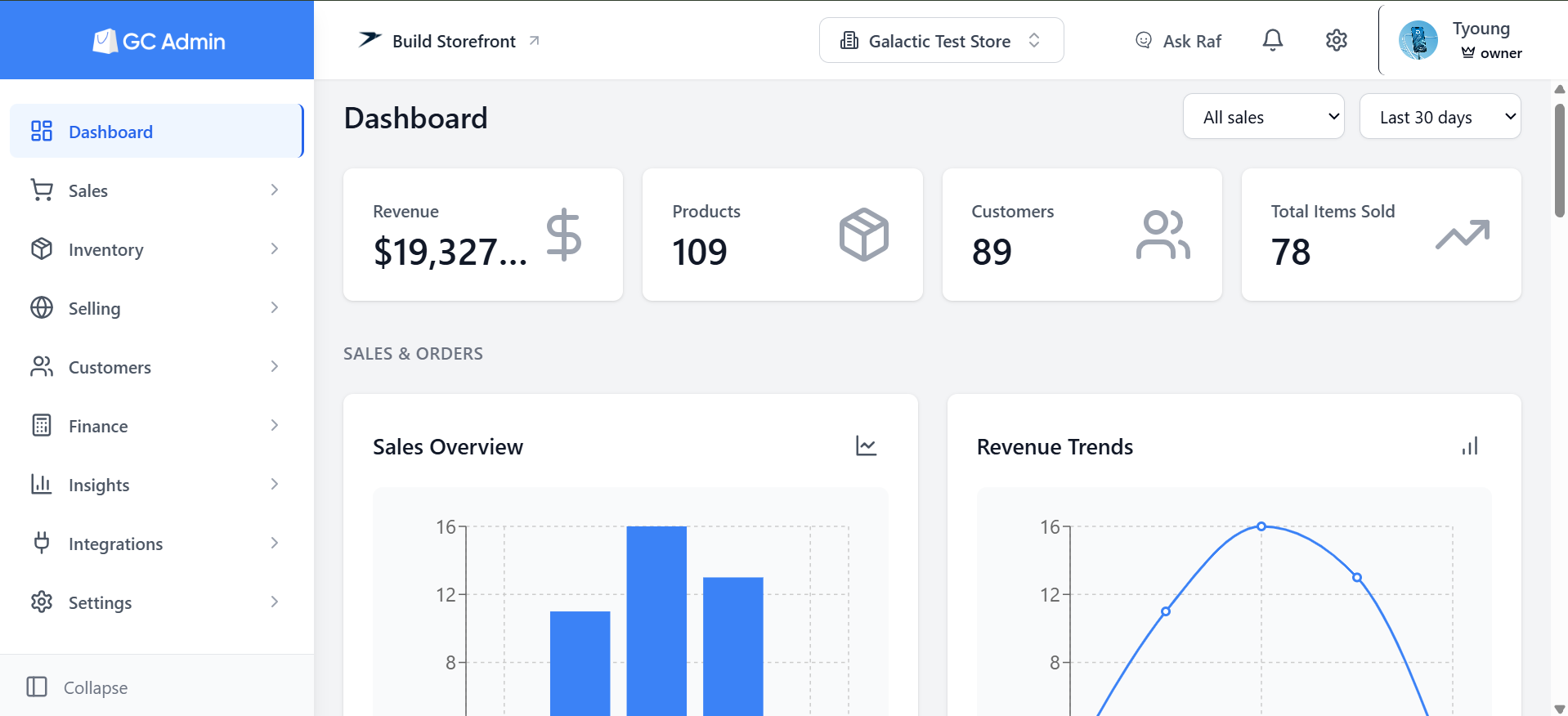
Task: Click the Total Items Sold trending icon
Action: click(1463, 235)
